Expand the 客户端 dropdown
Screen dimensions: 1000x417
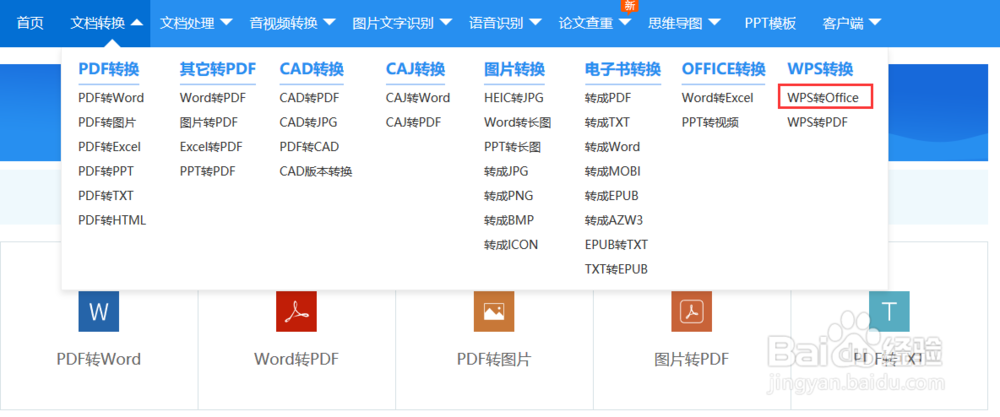(x=875, y=24)
